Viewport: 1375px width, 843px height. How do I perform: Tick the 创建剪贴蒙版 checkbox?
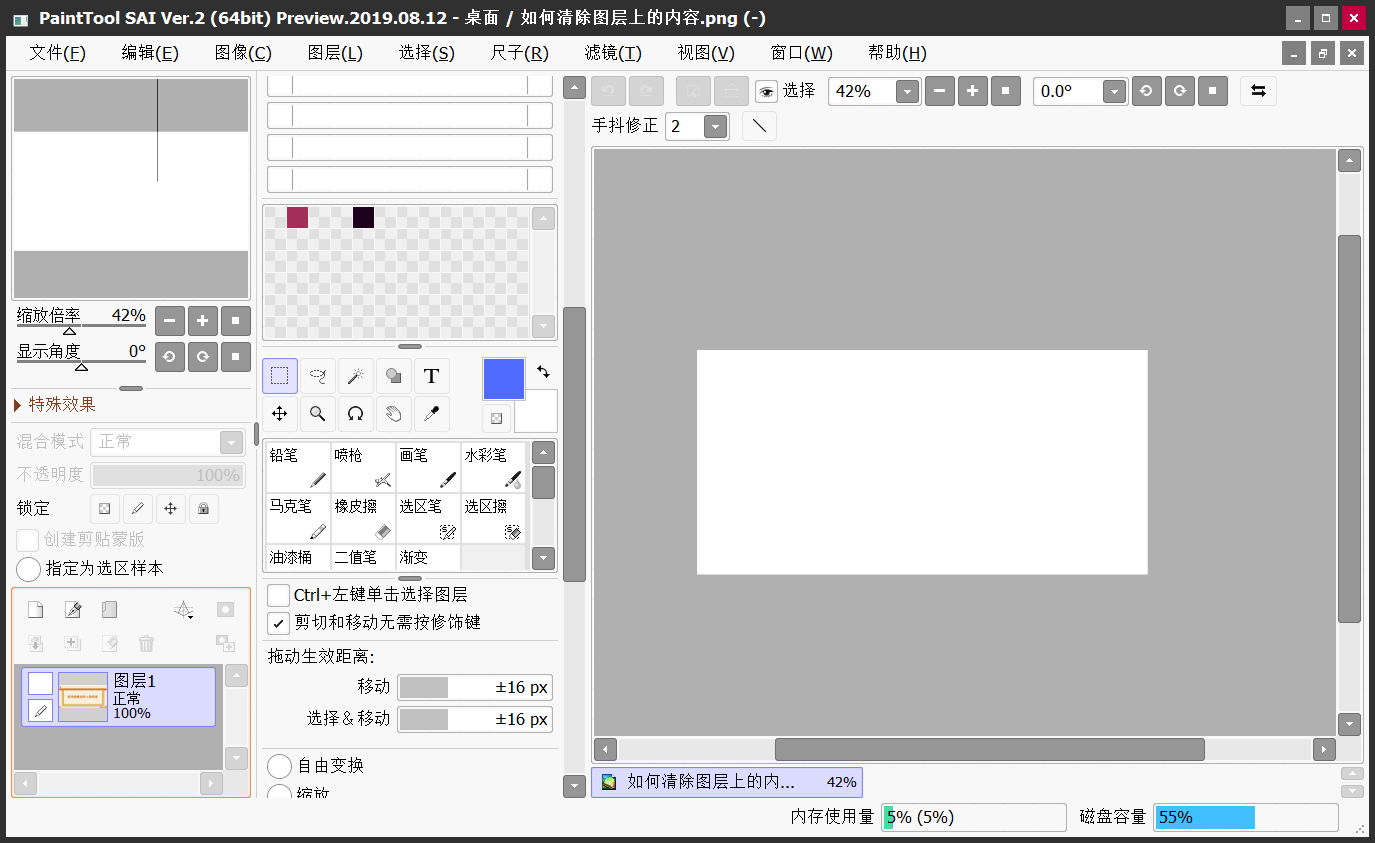28,540
